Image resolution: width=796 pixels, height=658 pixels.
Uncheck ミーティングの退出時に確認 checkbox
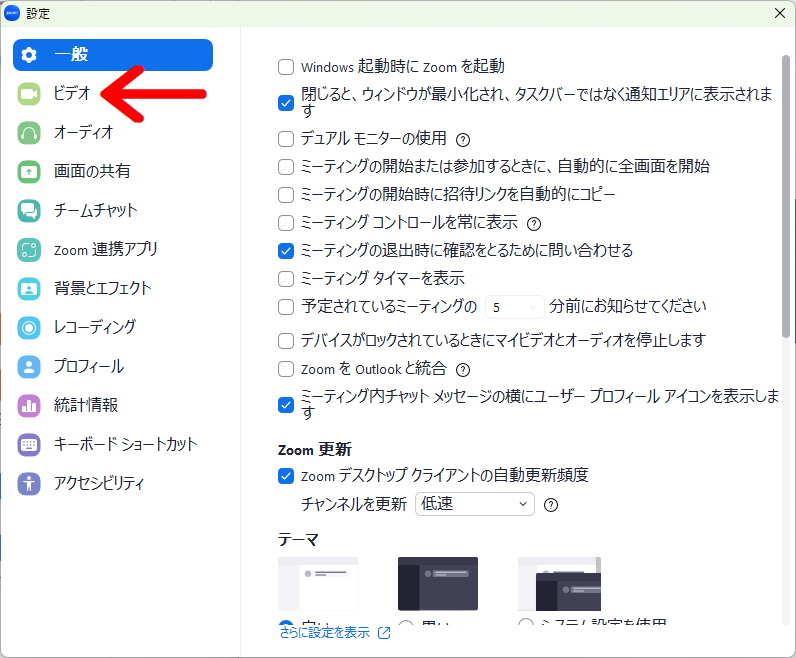point(286,251)
